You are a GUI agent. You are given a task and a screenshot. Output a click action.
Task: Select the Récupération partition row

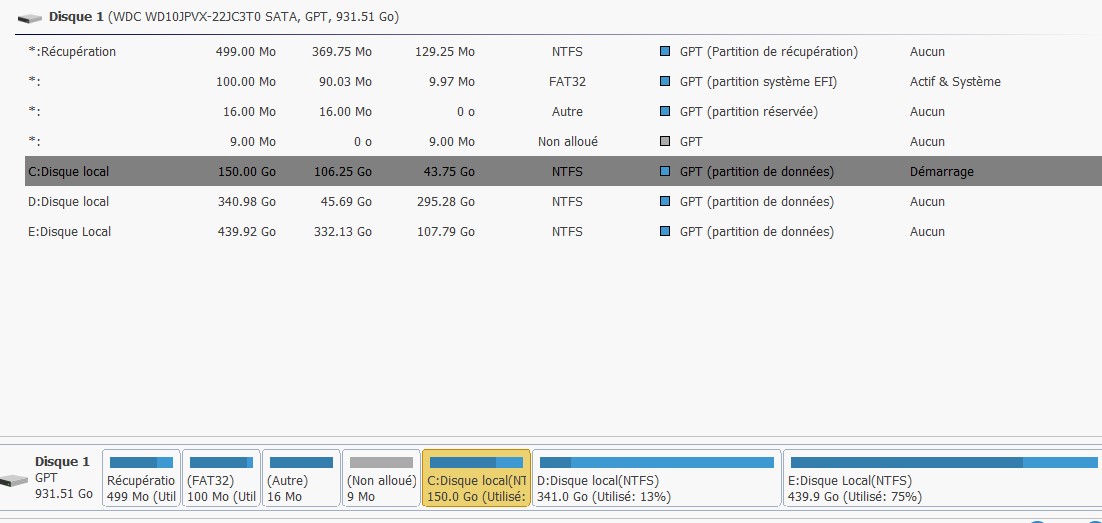pyautogui.click(x=563, y=52)
